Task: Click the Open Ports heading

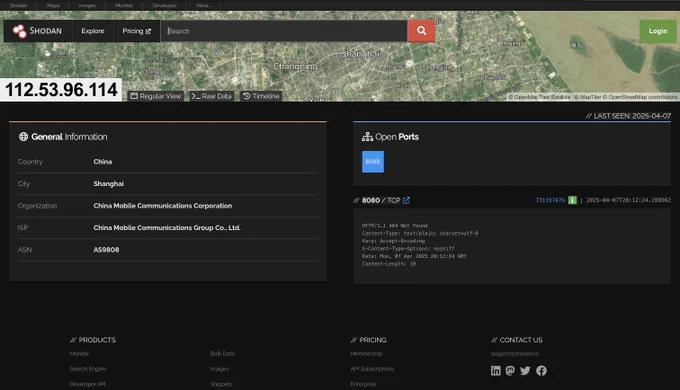Action: 390,137
